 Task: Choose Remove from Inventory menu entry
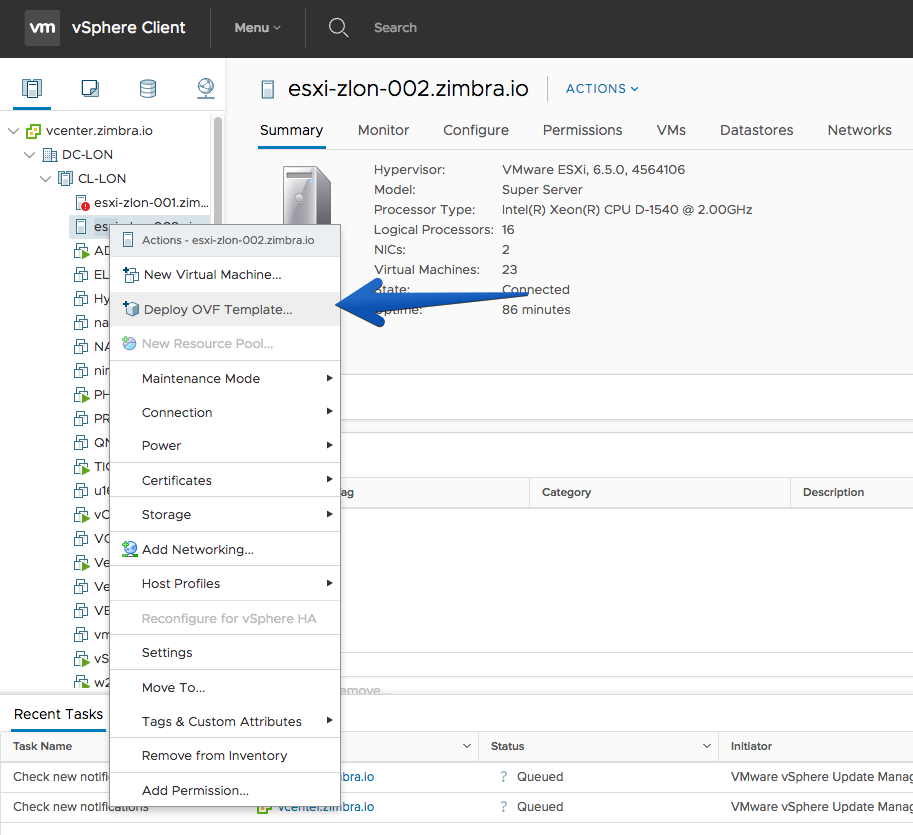click(x=225, y=756)
